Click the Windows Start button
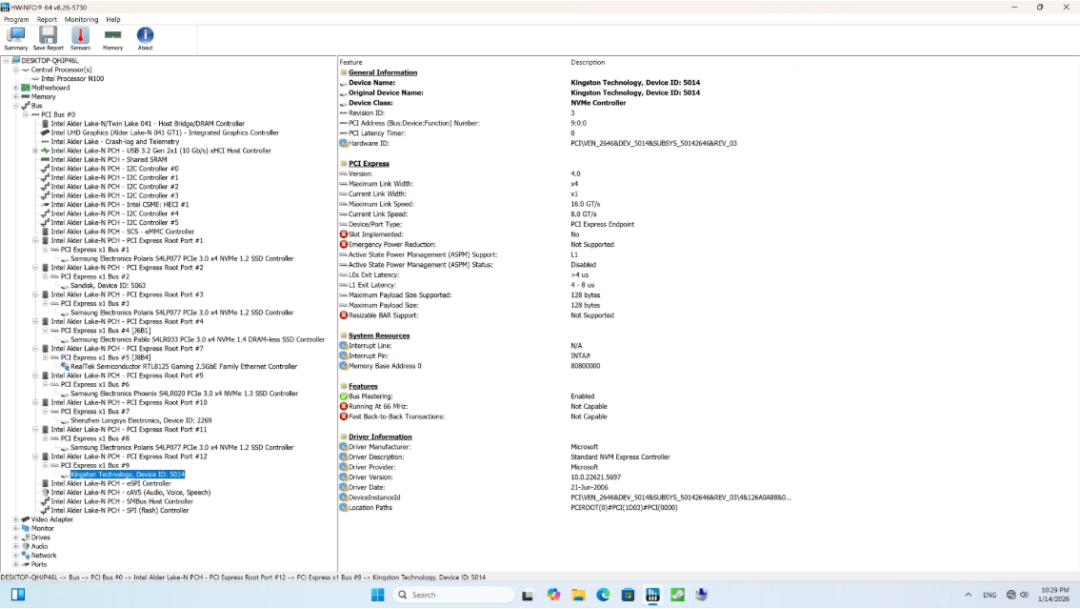 [x=379, y=595]
